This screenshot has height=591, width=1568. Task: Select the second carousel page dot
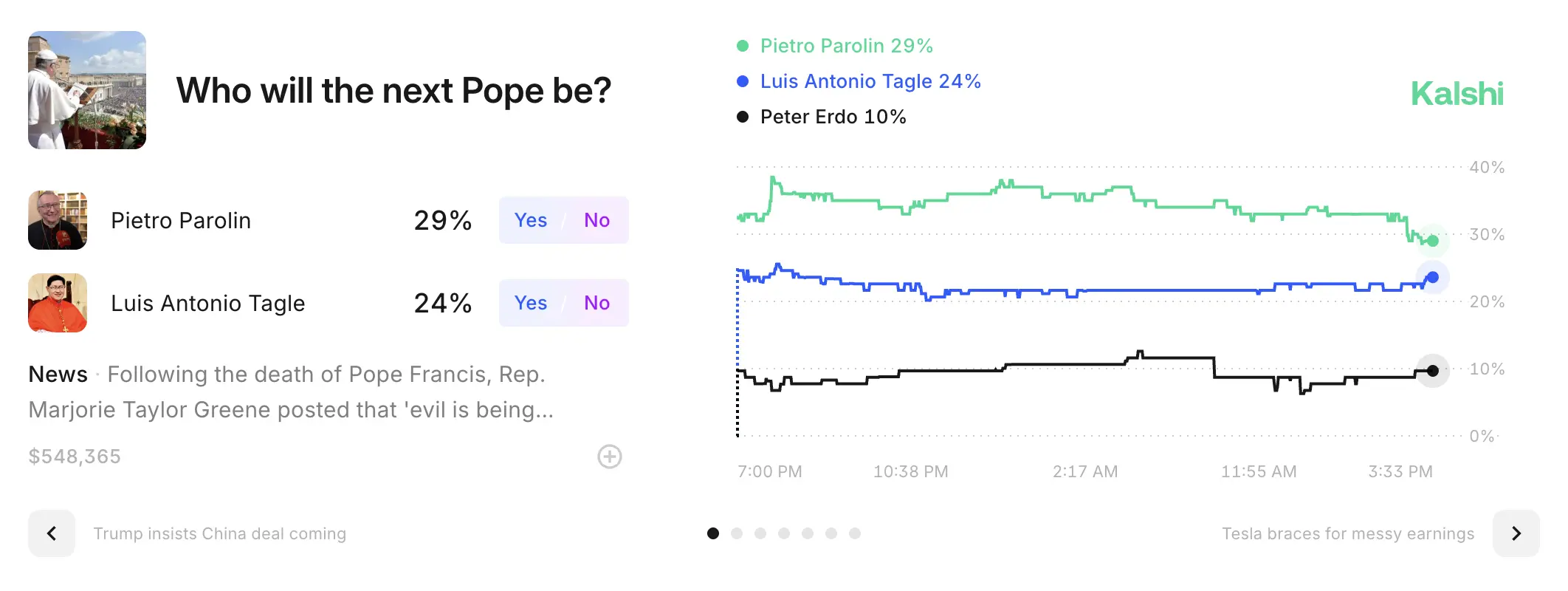tap(737, 533)
